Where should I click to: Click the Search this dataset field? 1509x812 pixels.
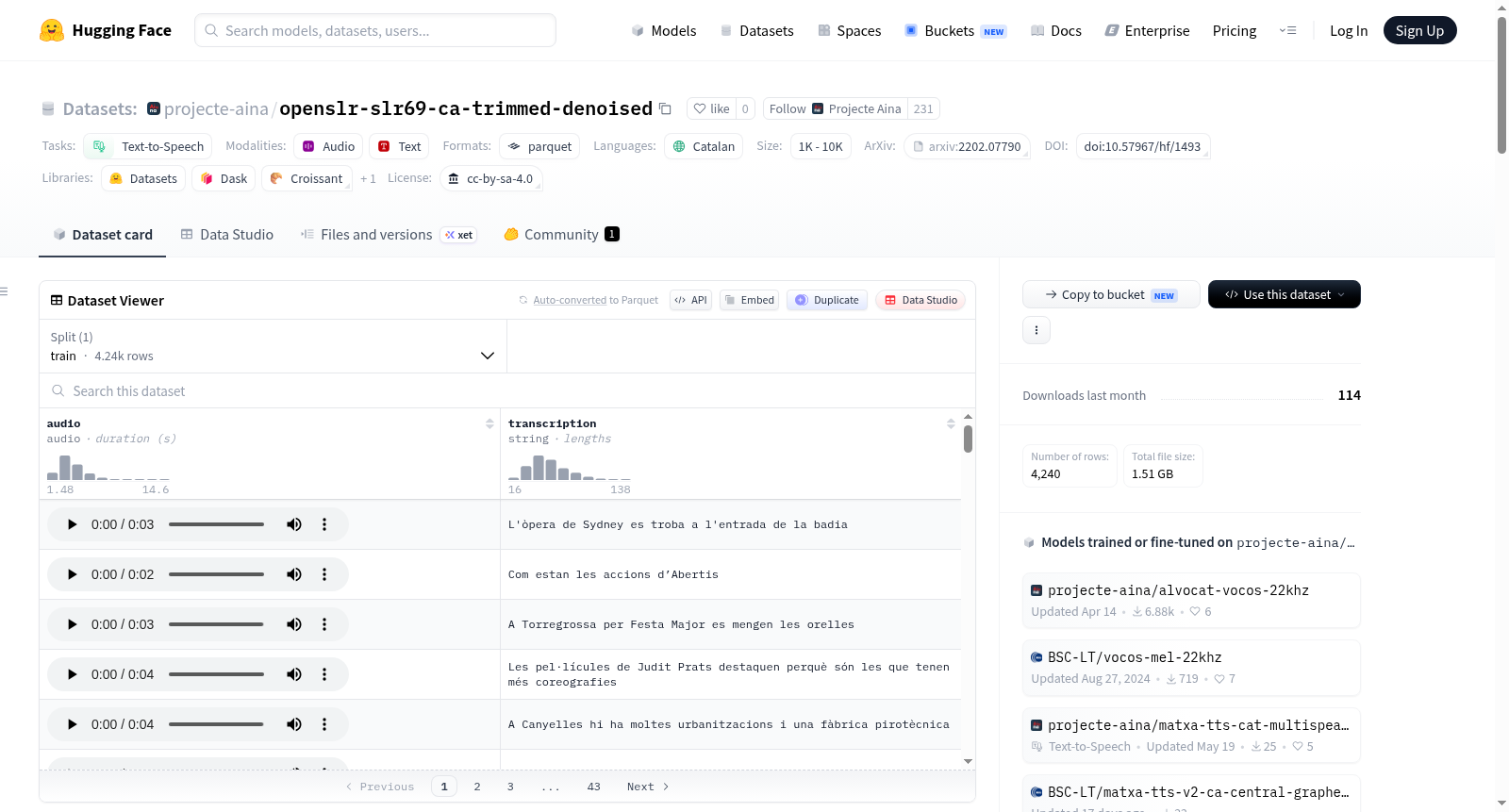[x=507, y=390]
